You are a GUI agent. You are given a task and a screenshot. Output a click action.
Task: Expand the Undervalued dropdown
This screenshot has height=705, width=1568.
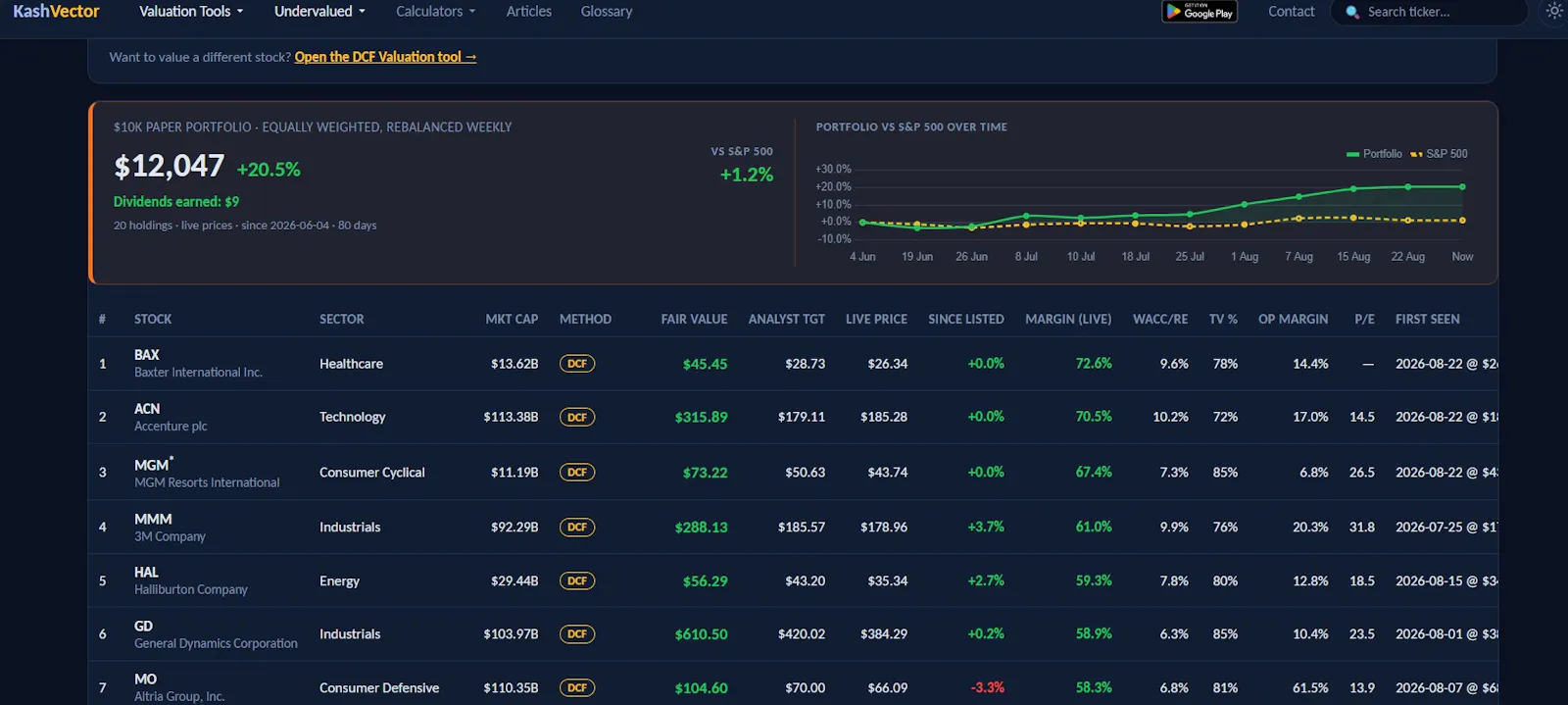click(319, 12)
